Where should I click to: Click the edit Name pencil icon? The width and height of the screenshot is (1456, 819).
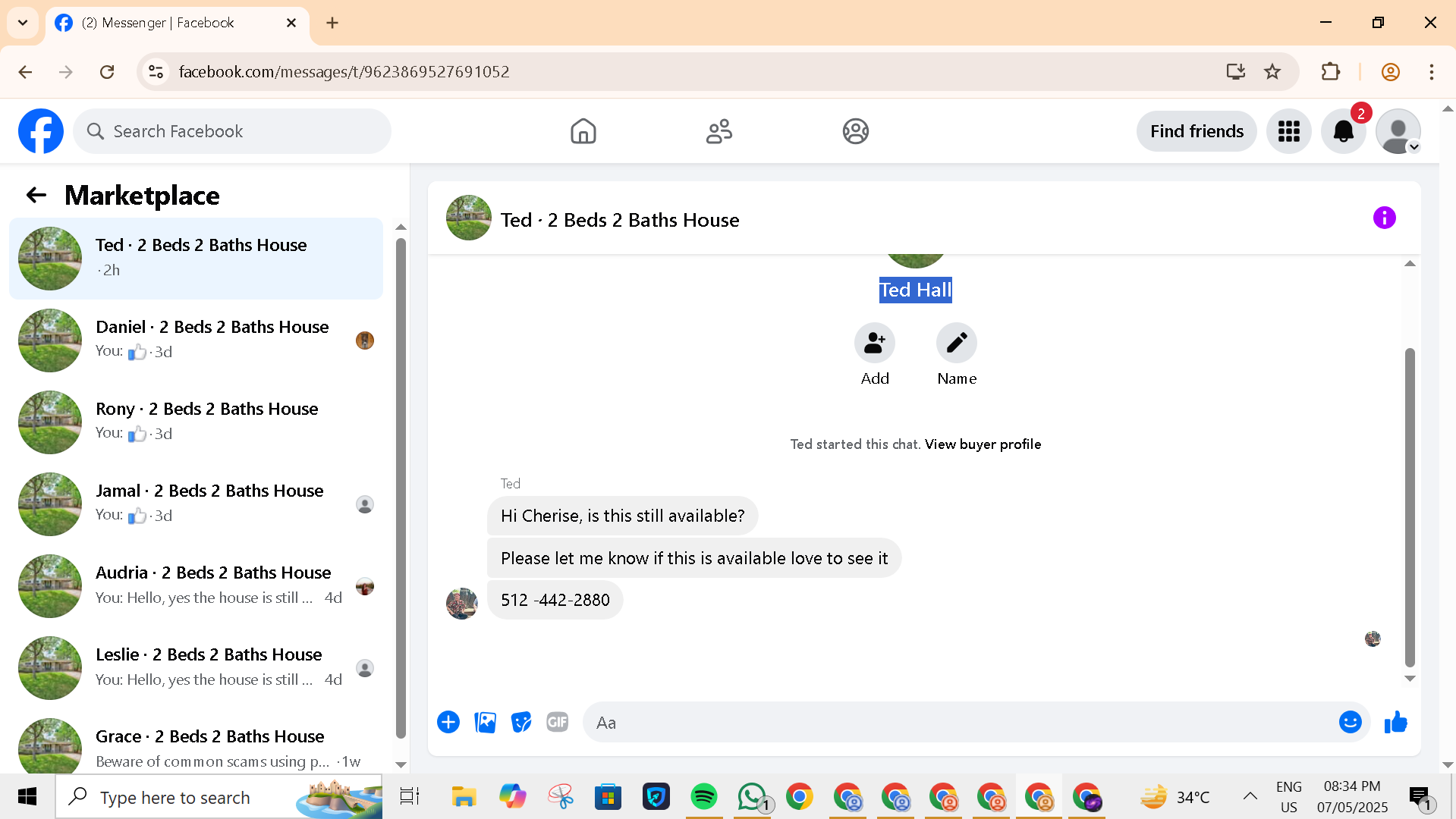click(956, 343)
